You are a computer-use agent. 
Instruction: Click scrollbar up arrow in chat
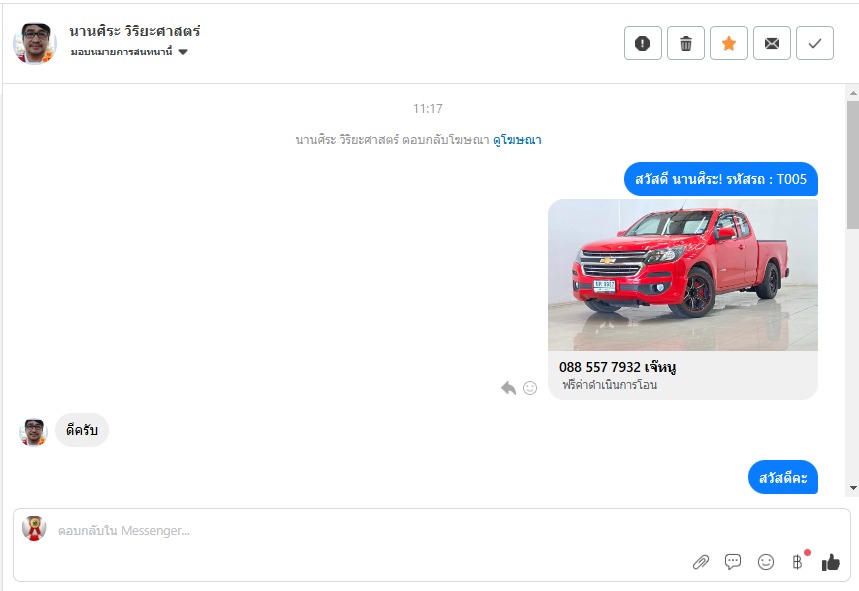853,93
